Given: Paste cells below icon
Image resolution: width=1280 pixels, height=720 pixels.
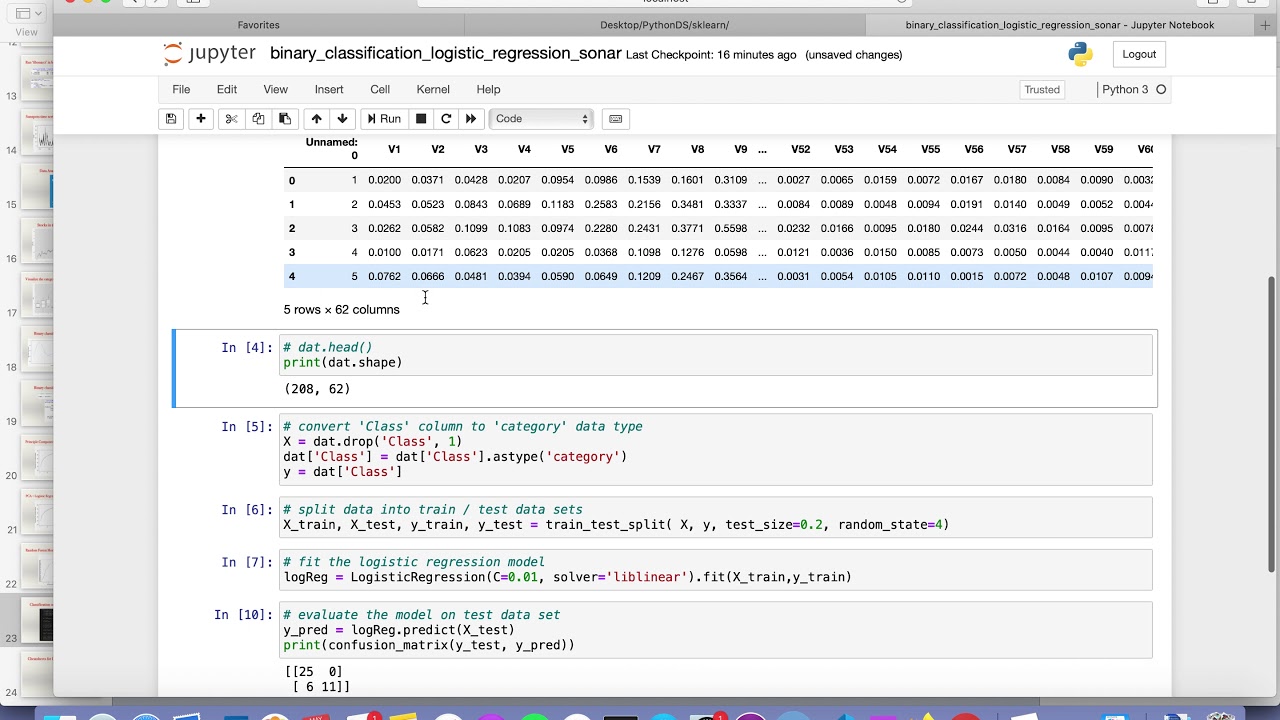Looking at the screenshot, I should click(x=285, y=119).
